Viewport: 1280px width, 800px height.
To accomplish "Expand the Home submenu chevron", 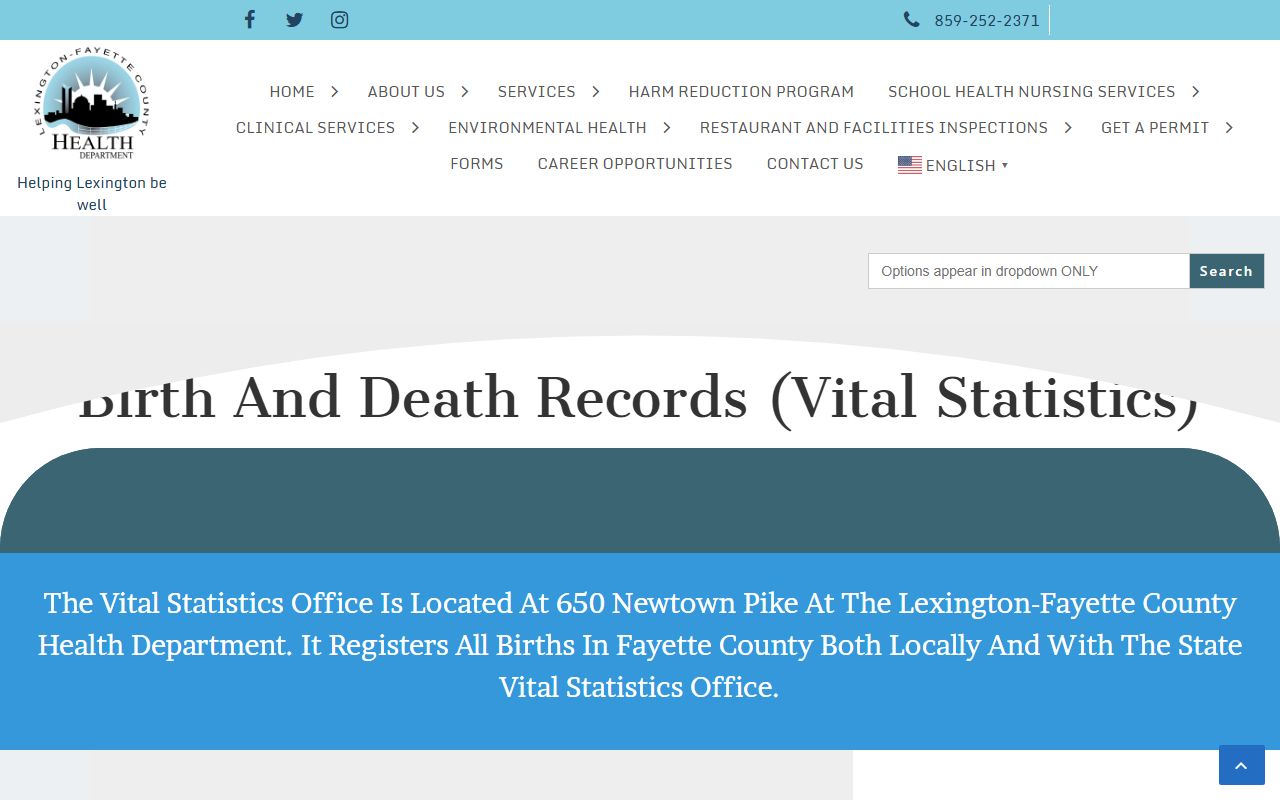I will pos(334,91).
